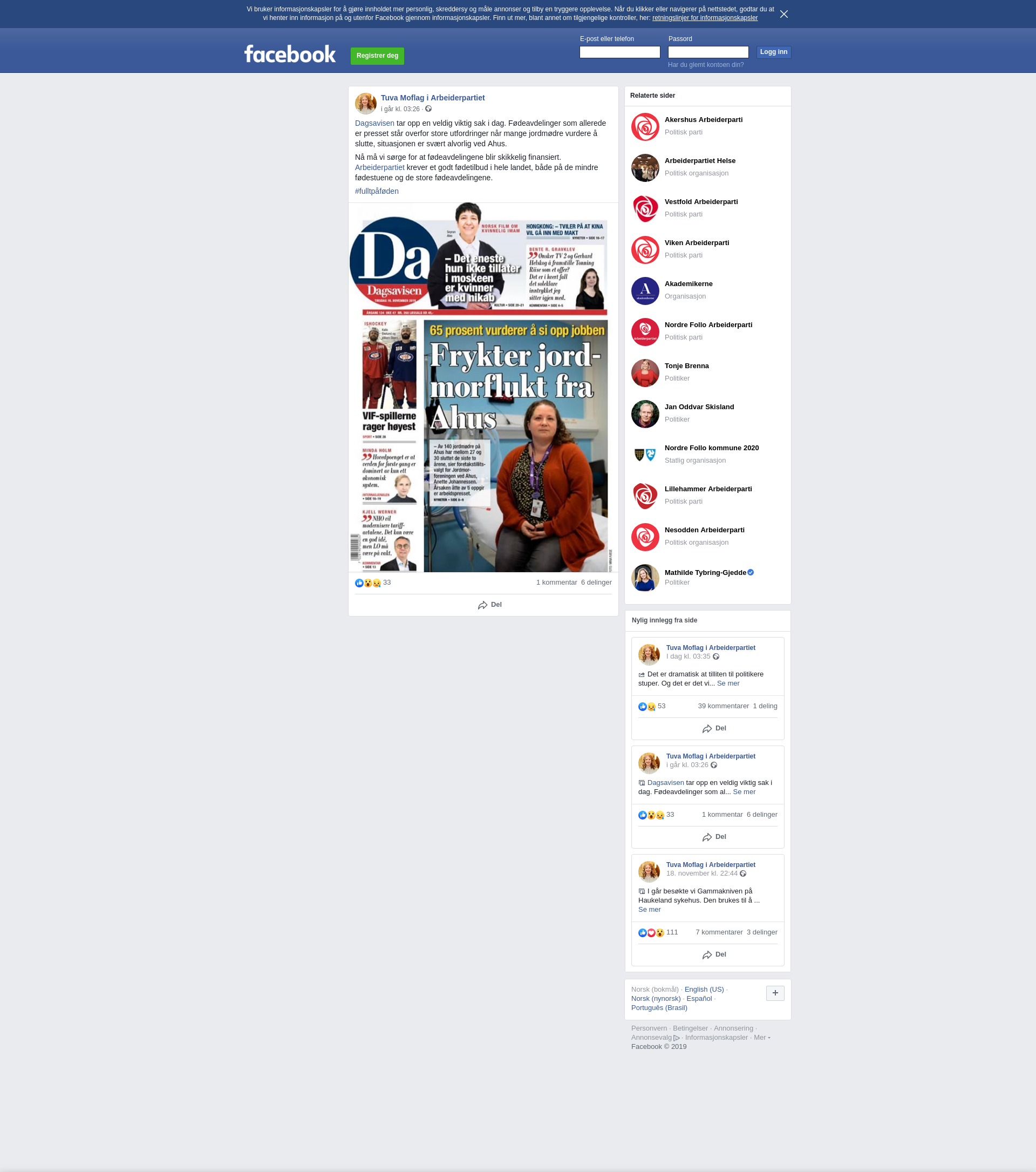Viewport: 1036px width, 1172px height.
Task: Click the Akademikerne logo icon
Action: tap(645, 291)
